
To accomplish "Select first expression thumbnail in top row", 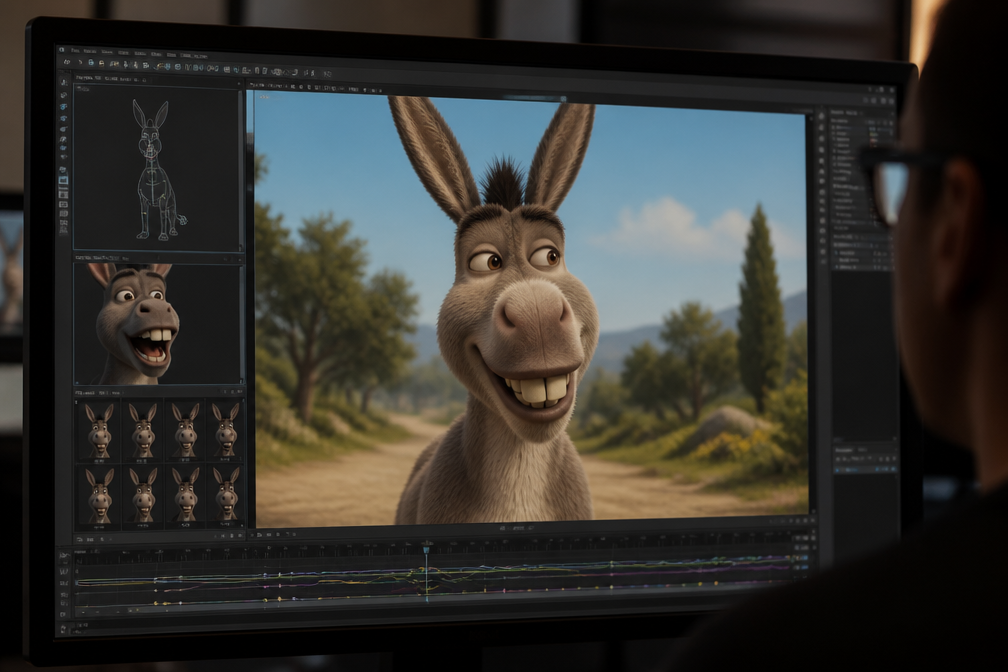I will (99, 430).
